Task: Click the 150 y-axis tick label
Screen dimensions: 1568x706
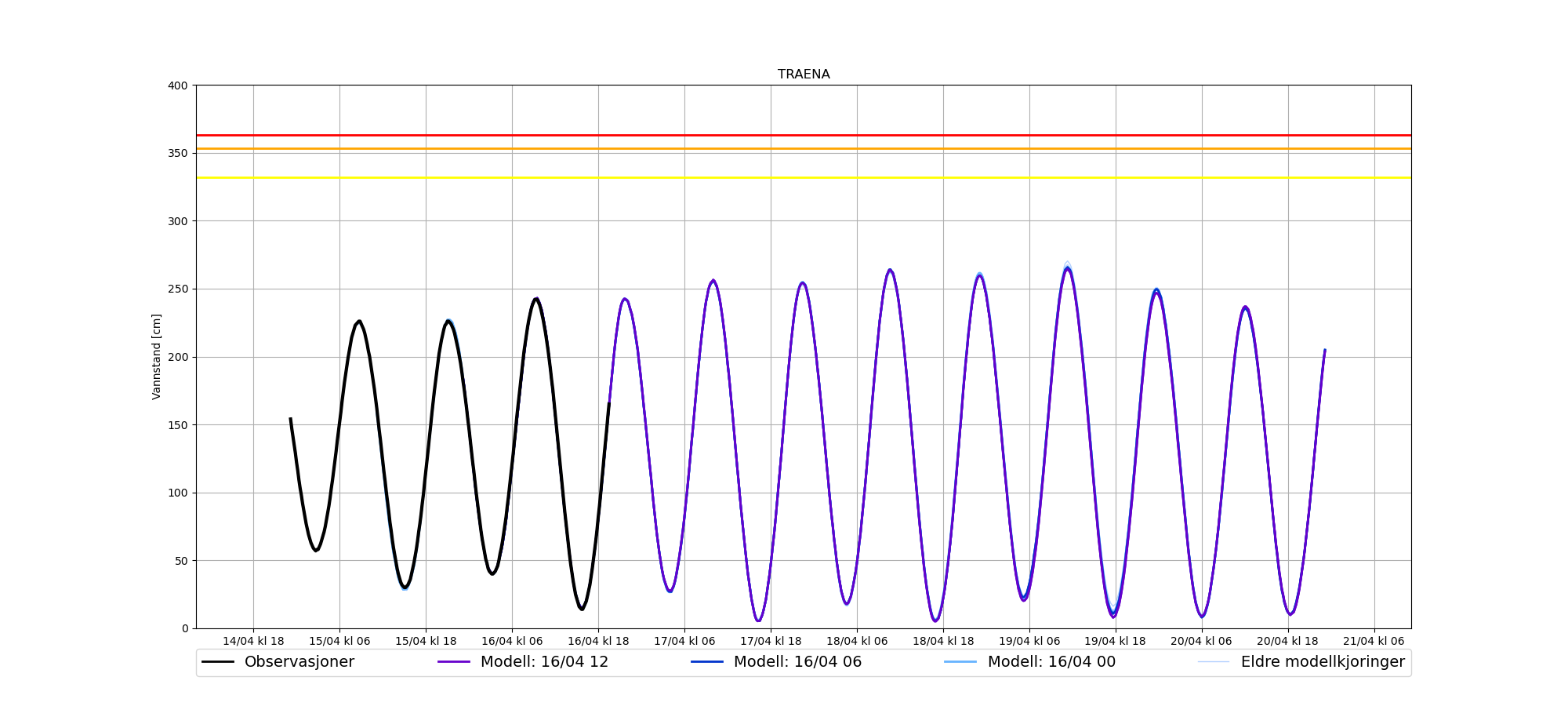Action: (178, 425)
